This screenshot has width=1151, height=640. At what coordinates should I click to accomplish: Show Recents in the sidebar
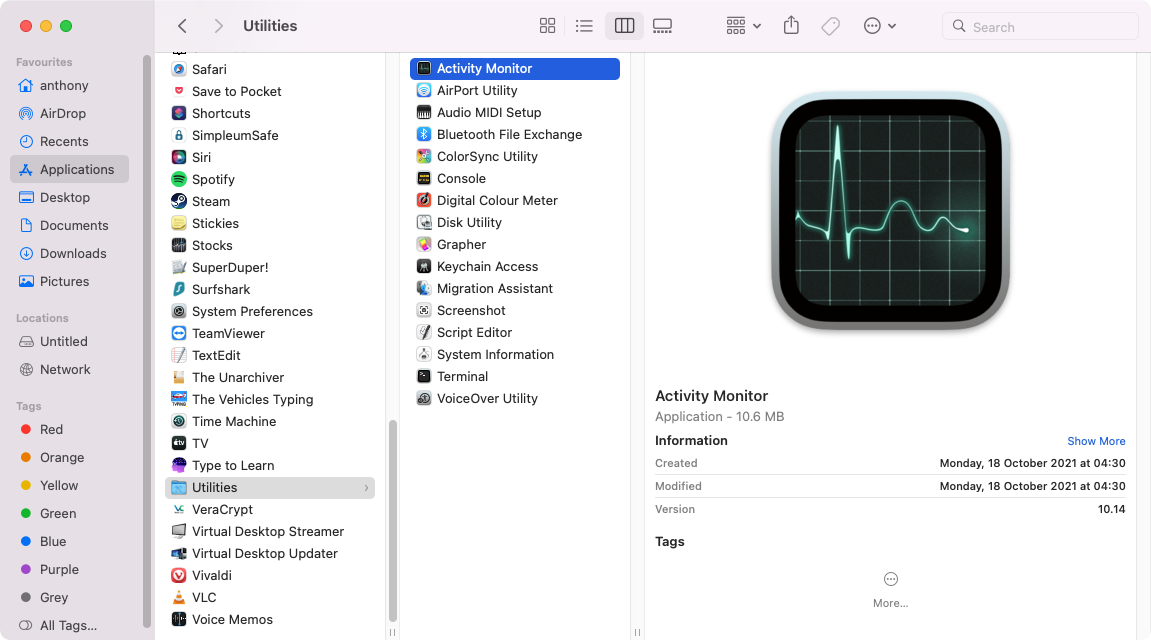(70, 141)
